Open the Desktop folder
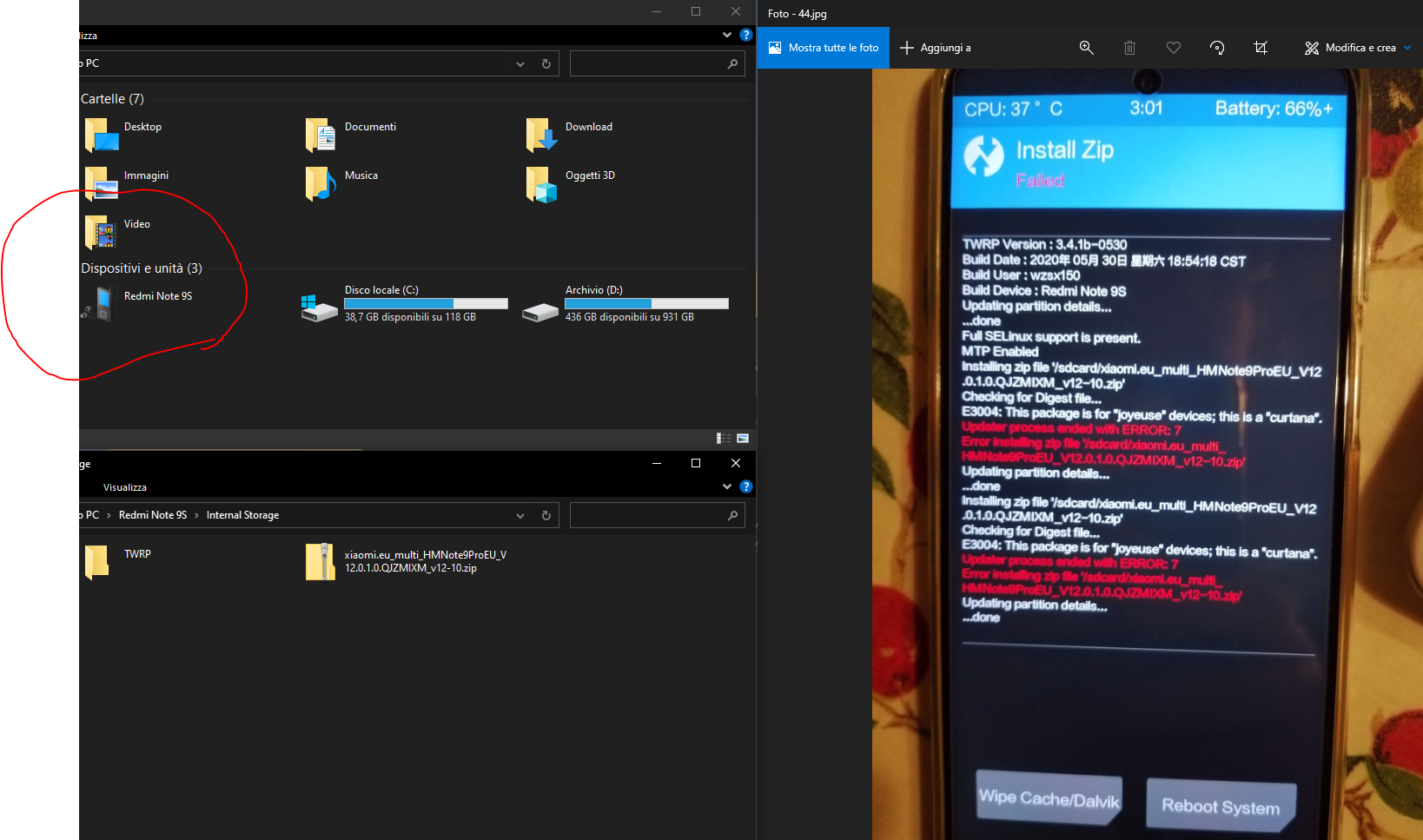Image resolution: width=1423 pixels, height=840 pixels. point(123,135)
